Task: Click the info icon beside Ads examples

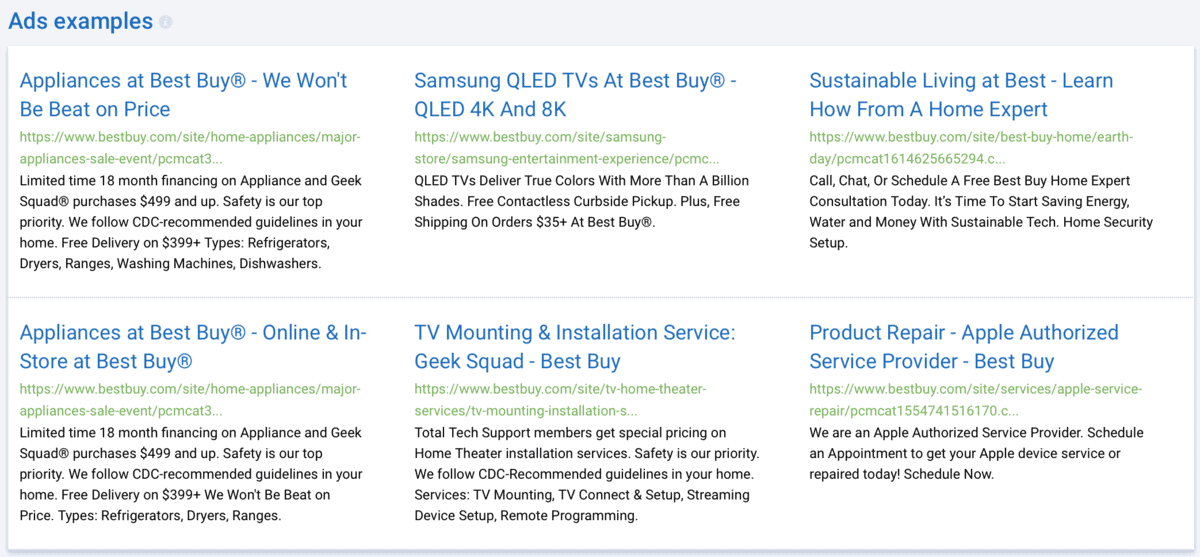Action: [165, 22]
